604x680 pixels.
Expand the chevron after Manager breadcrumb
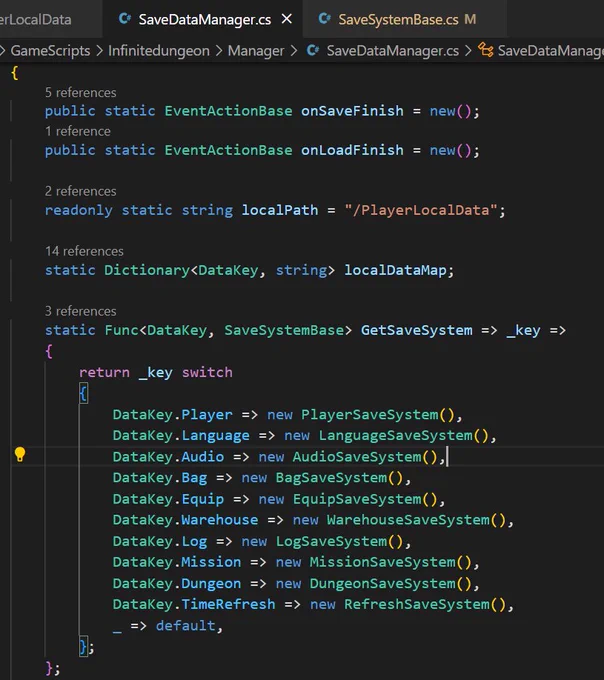point(294,51)
